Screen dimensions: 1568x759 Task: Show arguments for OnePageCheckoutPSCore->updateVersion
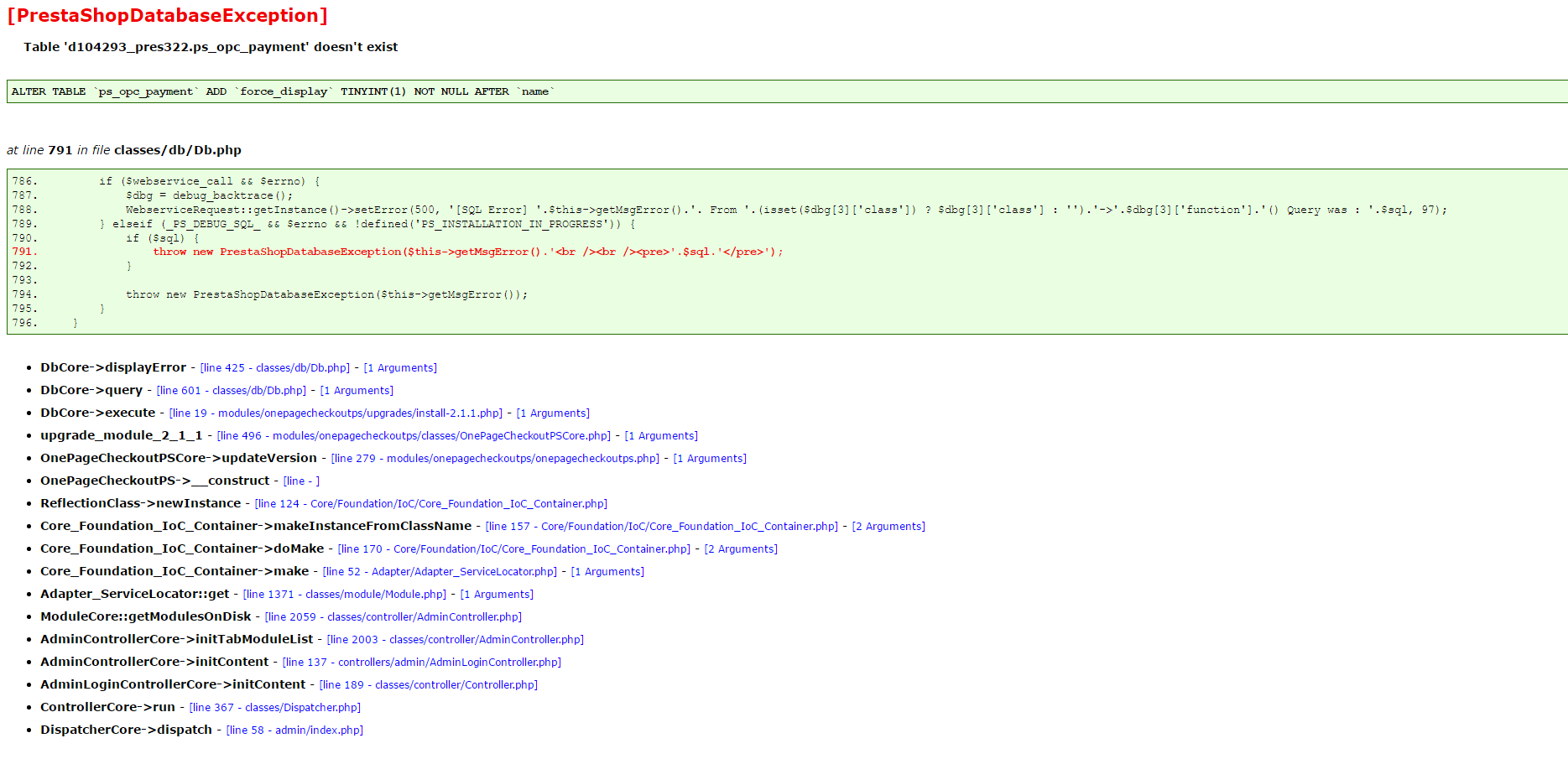click(710, 459)
